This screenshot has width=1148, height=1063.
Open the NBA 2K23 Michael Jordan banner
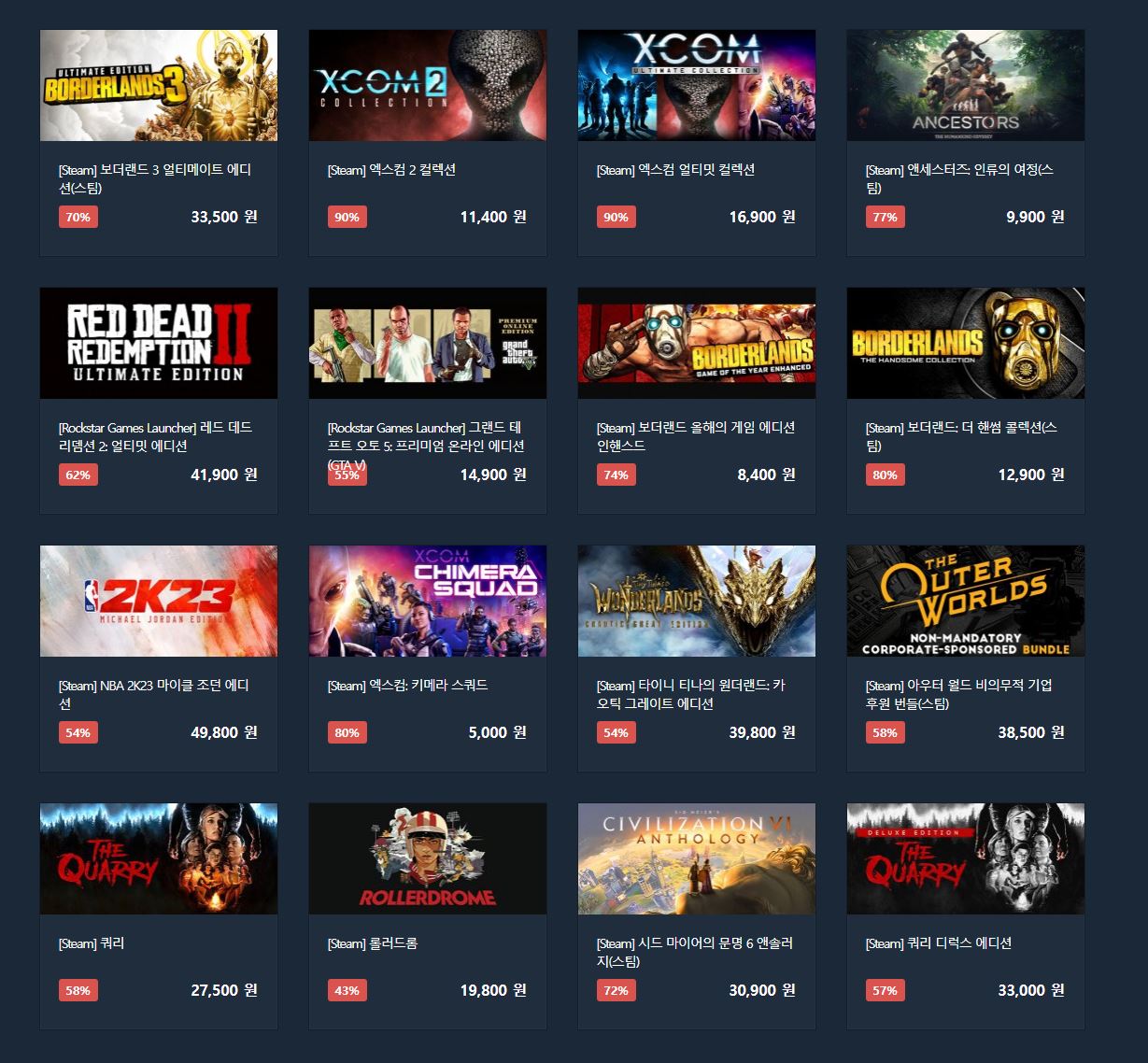point(159,602)
